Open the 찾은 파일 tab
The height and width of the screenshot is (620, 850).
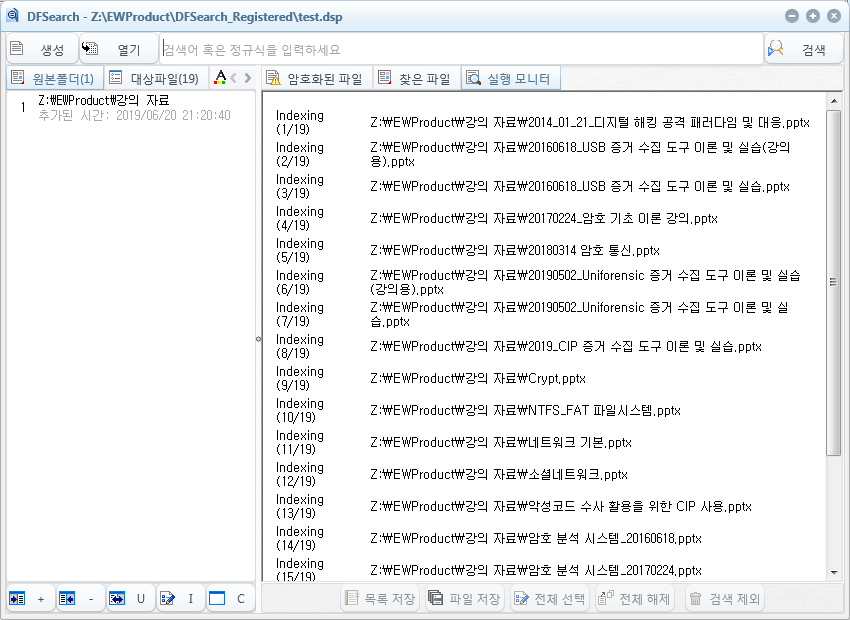coord(416,79)
